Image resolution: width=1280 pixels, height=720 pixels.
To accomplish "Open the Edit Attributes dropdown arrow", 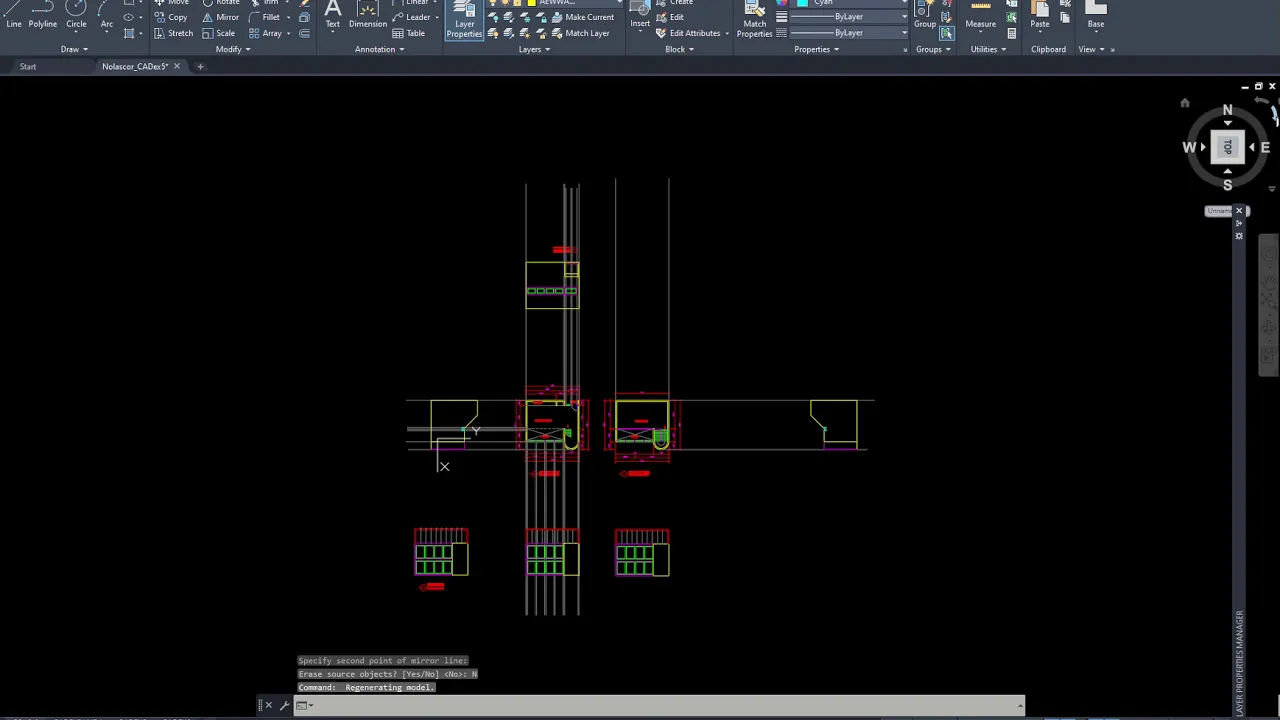I will [x=727, y=33].
